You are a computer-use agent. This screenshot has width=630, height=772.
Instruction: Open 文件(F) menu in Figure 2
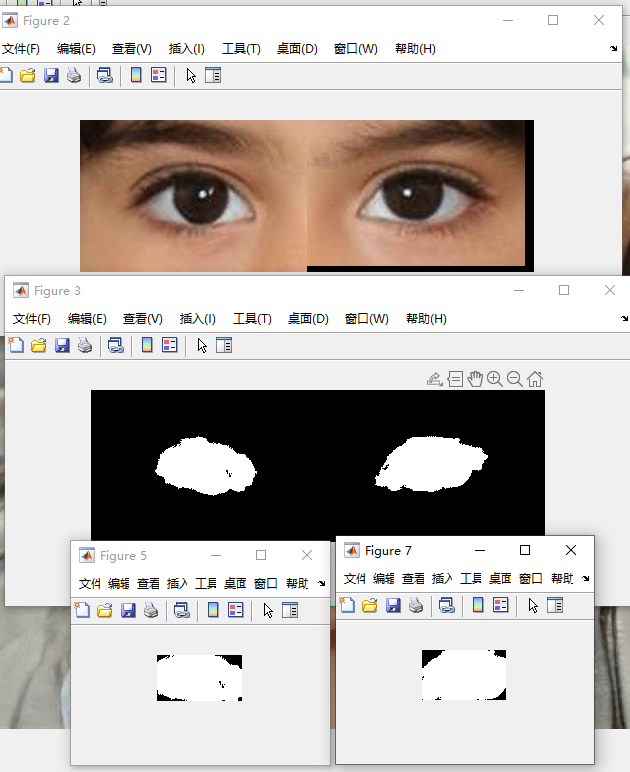(21, 49)
